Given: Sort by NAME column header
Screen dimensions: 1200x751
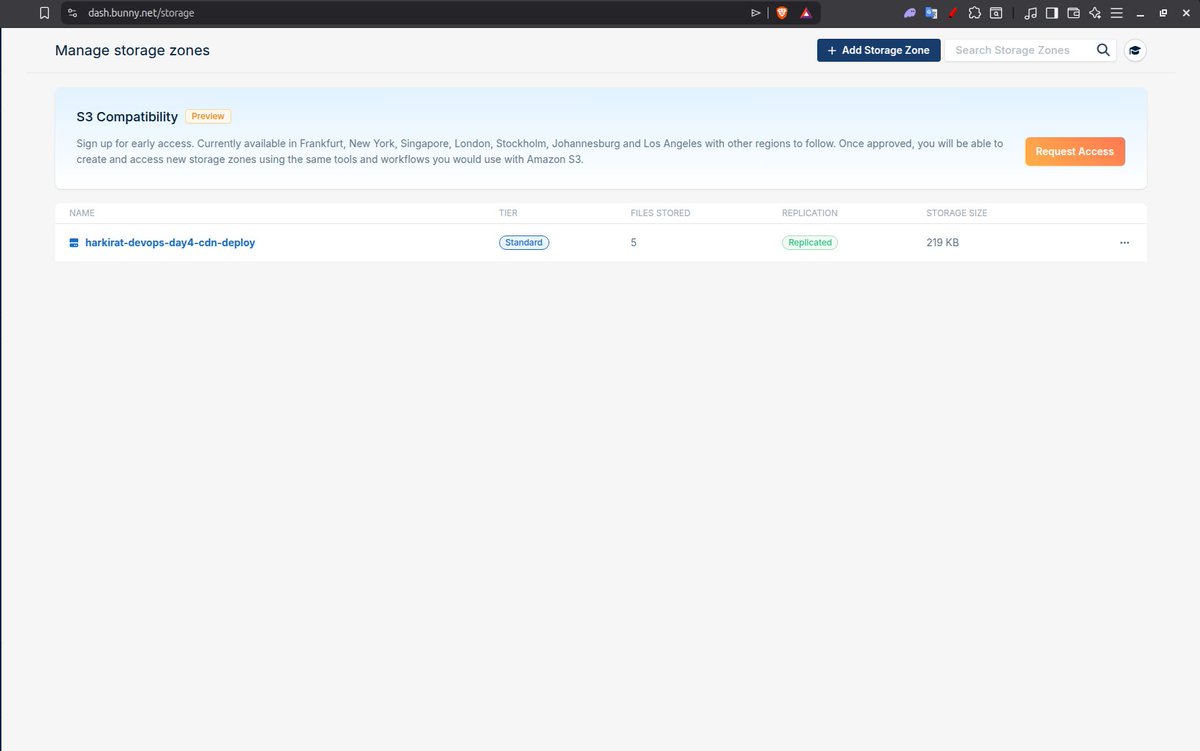Looking at the screenshot, I should pos(80,213).
